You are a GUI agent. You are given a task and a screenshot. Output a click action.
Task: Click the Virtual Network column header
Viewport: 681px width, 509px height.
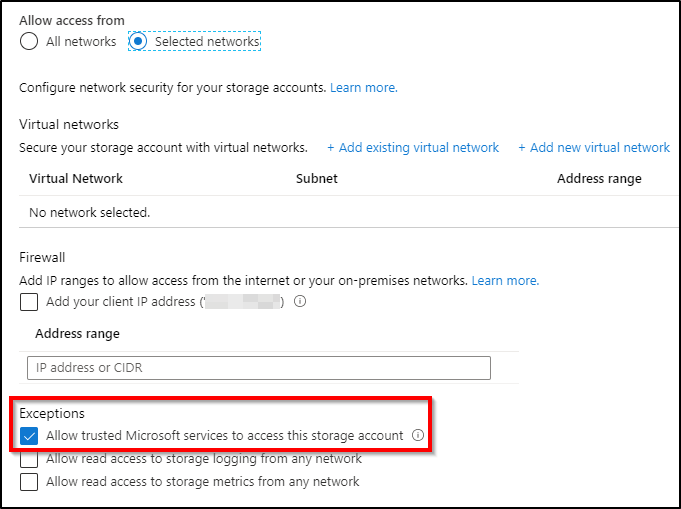76,178
